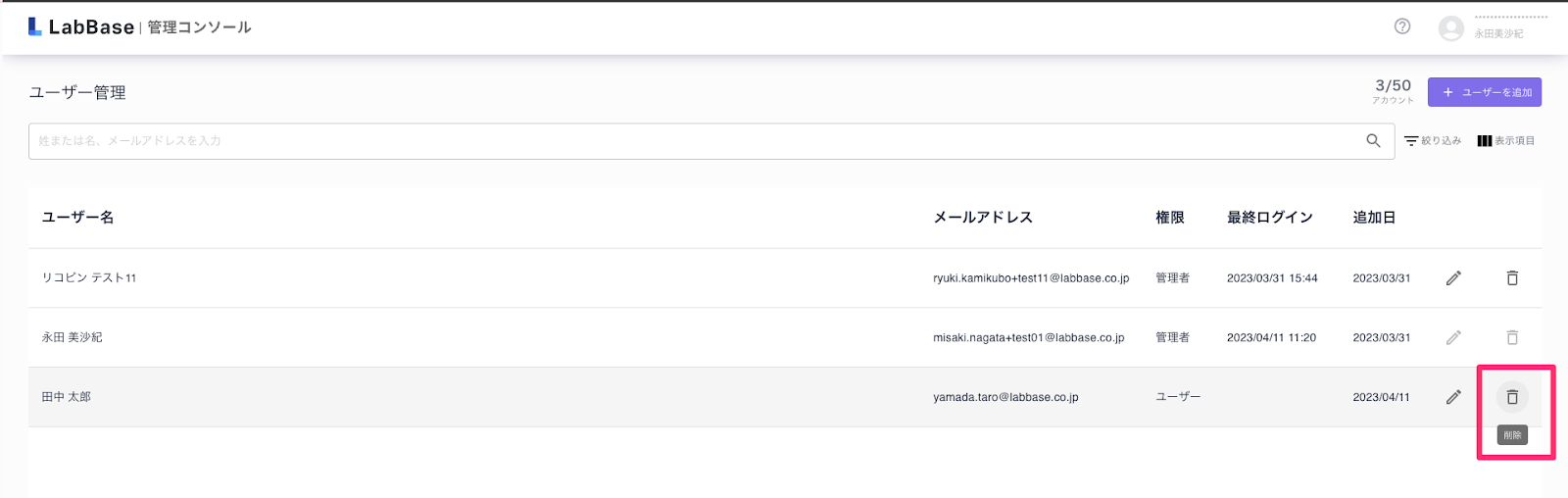Open the 表示項目 column settings
Screen dimensions: 1568x498
coord(1506,141)
